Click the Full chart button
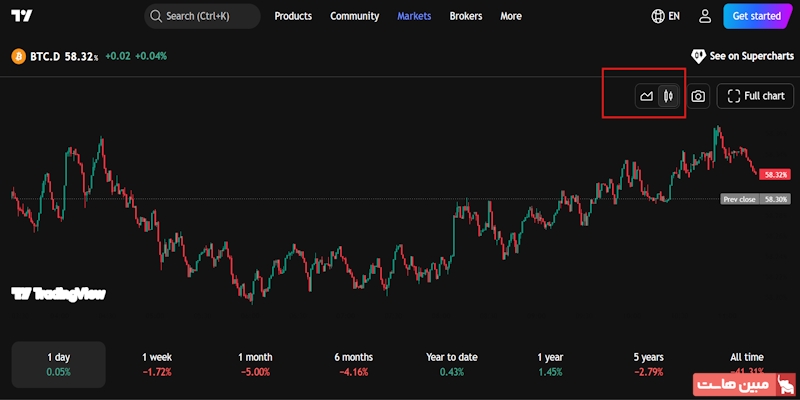Screen dimensions: 800x400 pos(756,96)
